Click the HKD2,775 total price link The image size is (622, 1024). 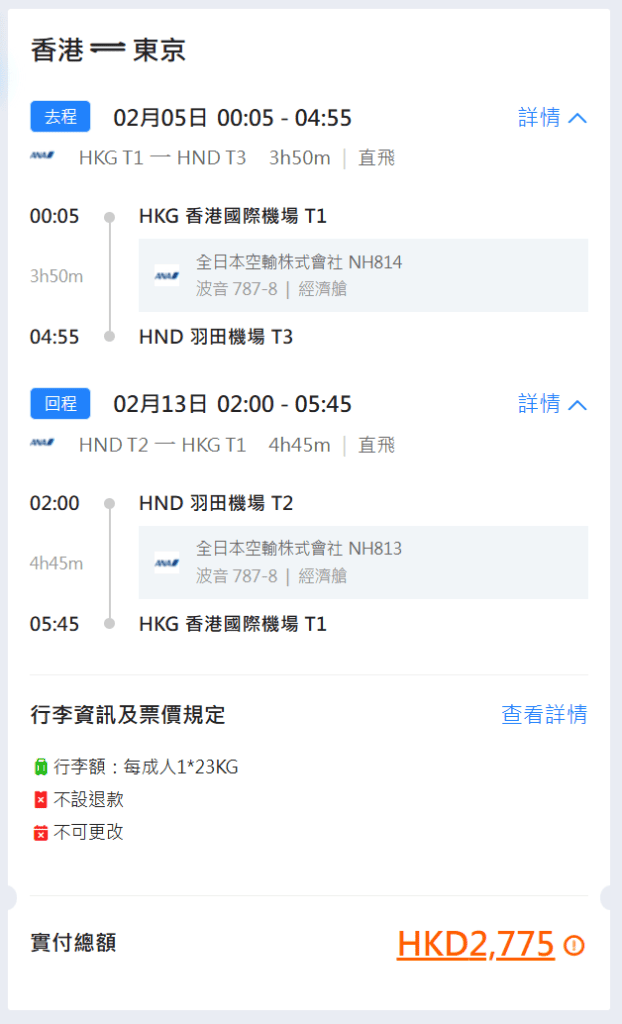click(x=475, y=944)
